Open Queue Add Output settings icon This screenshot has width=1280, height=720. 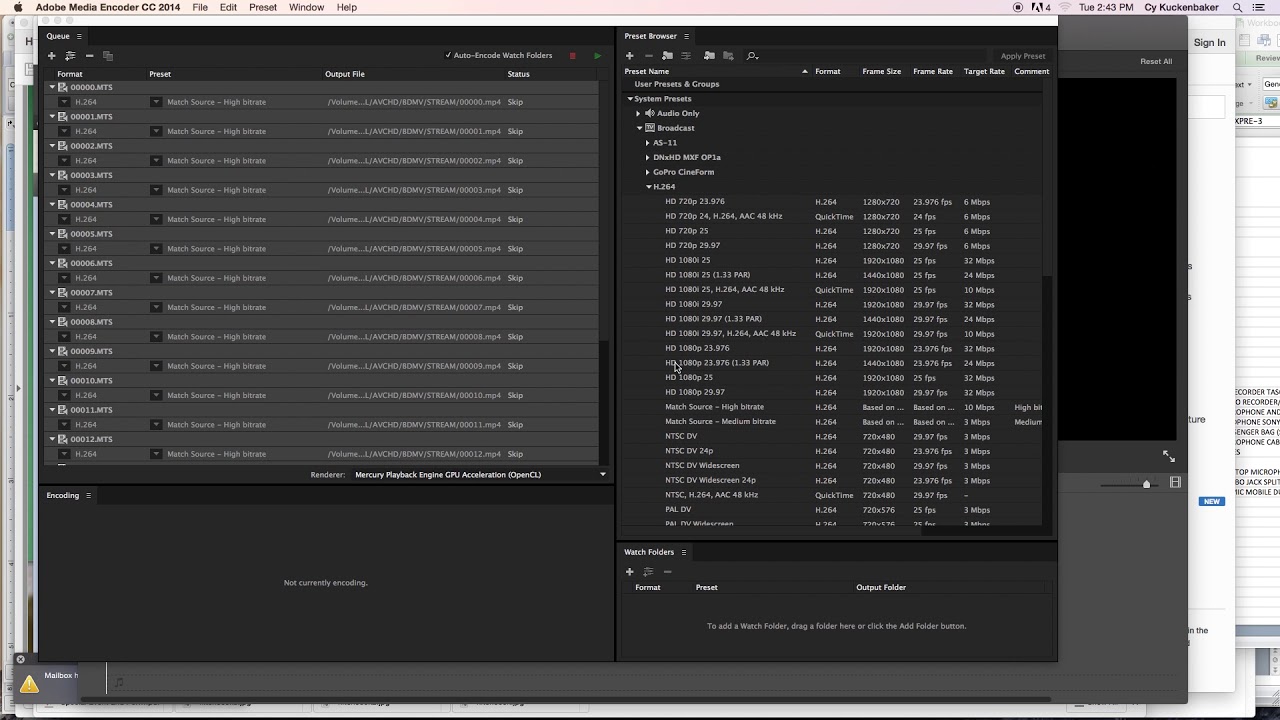pos(70,56)
